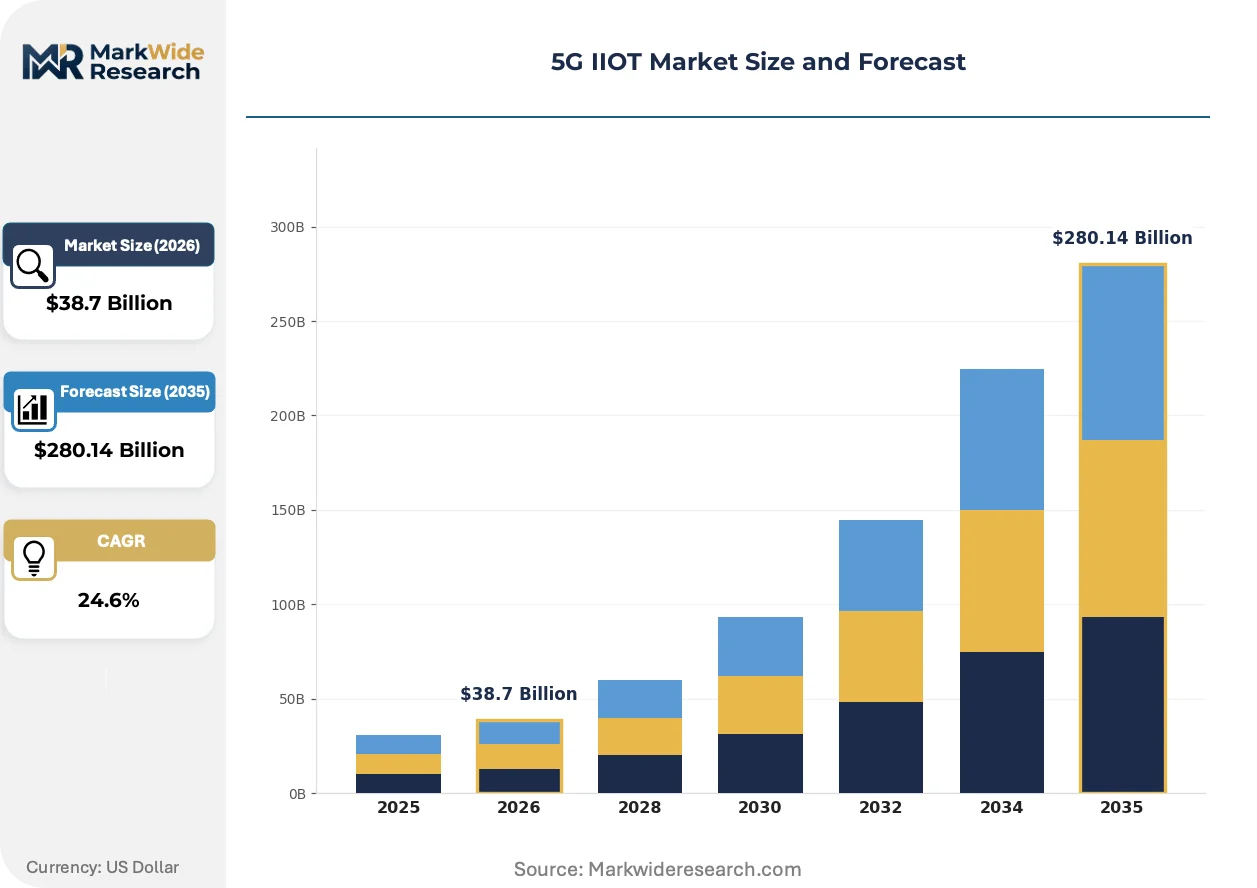
Task: Click the 200B y-axis label
Action: [x=288, y=416]
